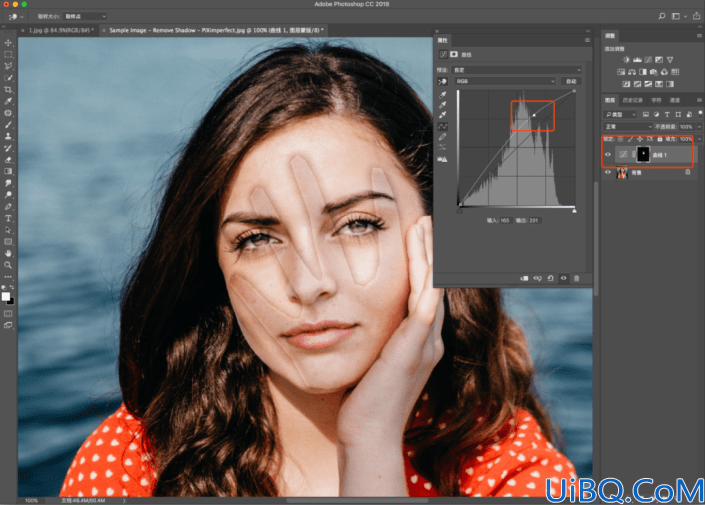Image resolution: width=705 pixels, height=505 pixels.
Task: Expand the layer fill slider arrow
Action: click(x=700, y=139)
